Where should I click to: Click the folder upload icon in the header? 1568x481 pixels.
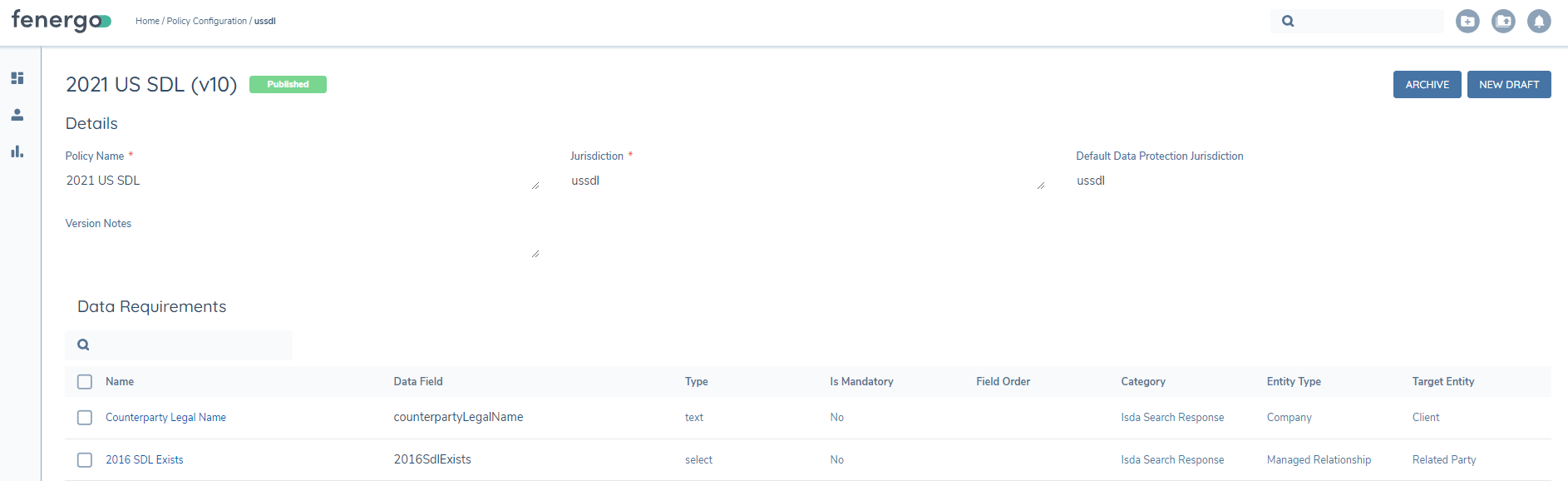(1503, 22)
